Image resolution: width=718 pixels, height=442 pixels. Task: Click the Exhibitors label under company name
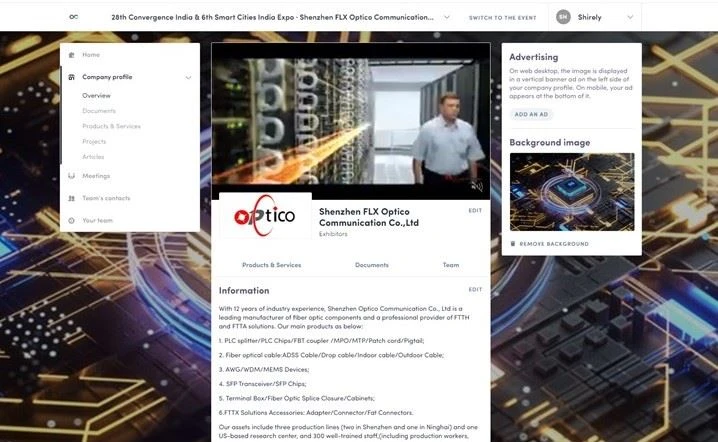[333, 234]
